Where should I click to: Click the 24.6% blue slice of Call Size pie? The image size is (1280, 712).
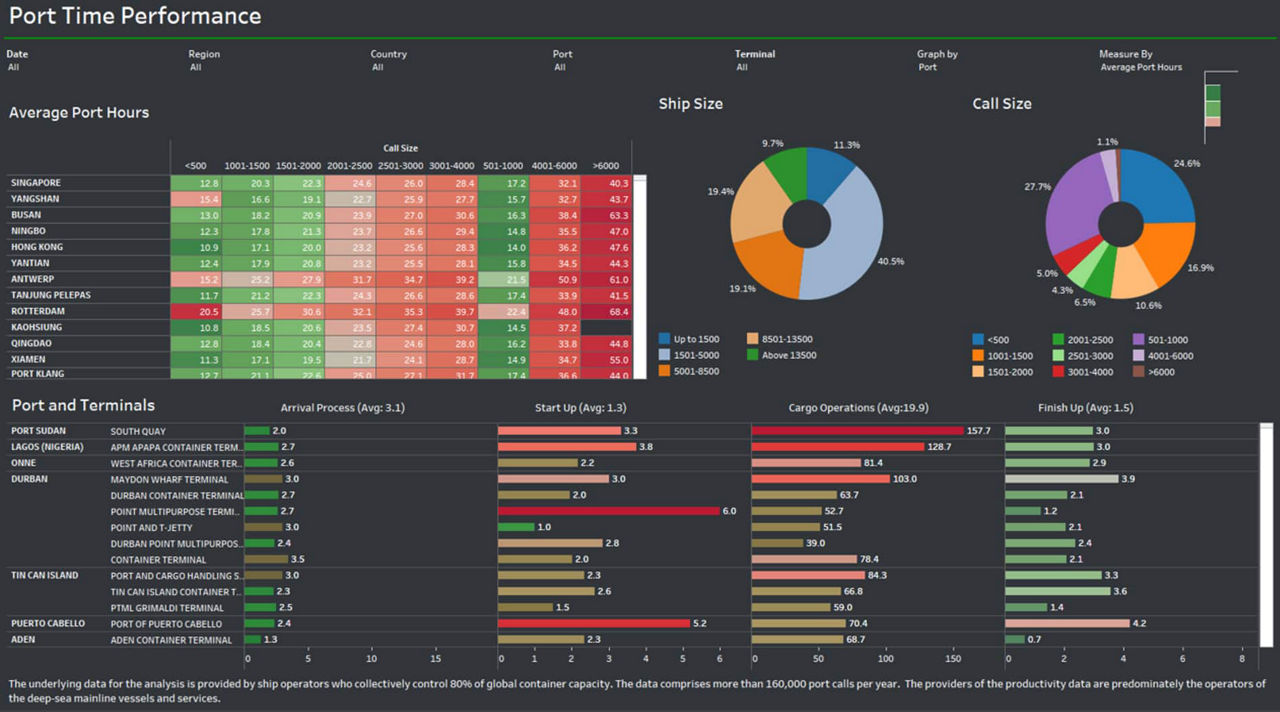tap(1160, 186)
